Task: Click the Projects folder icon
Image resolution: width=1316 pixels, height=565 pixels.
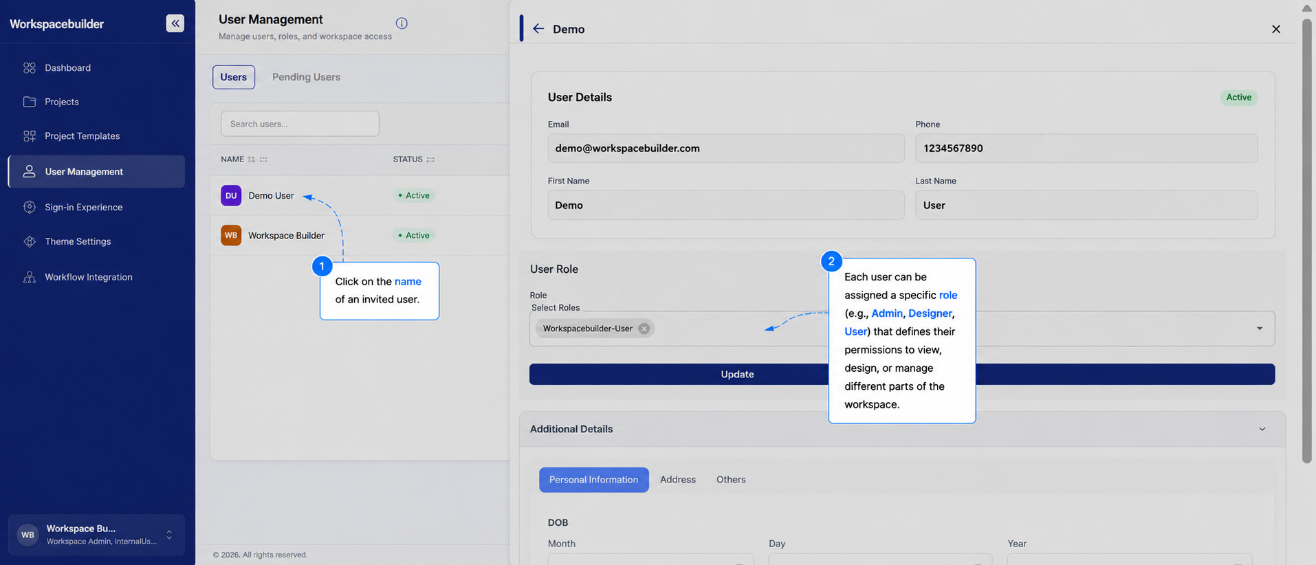Action: (29, 102)
